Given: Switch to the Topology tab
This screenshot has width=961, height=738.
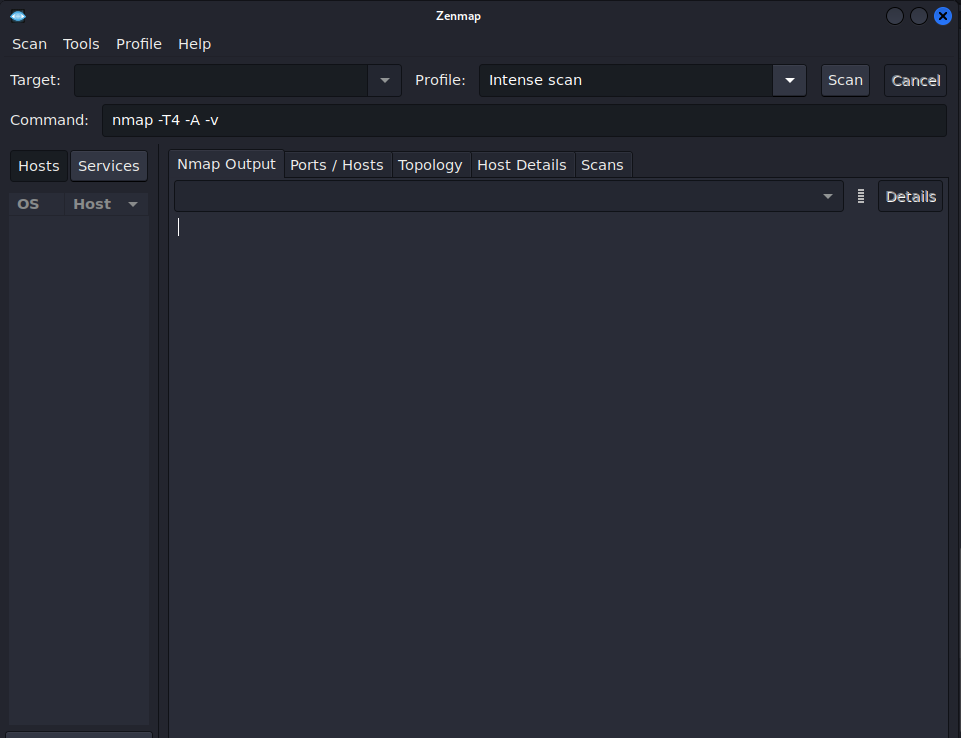Looking at the screenshot, I should click(x=430, y=165).
